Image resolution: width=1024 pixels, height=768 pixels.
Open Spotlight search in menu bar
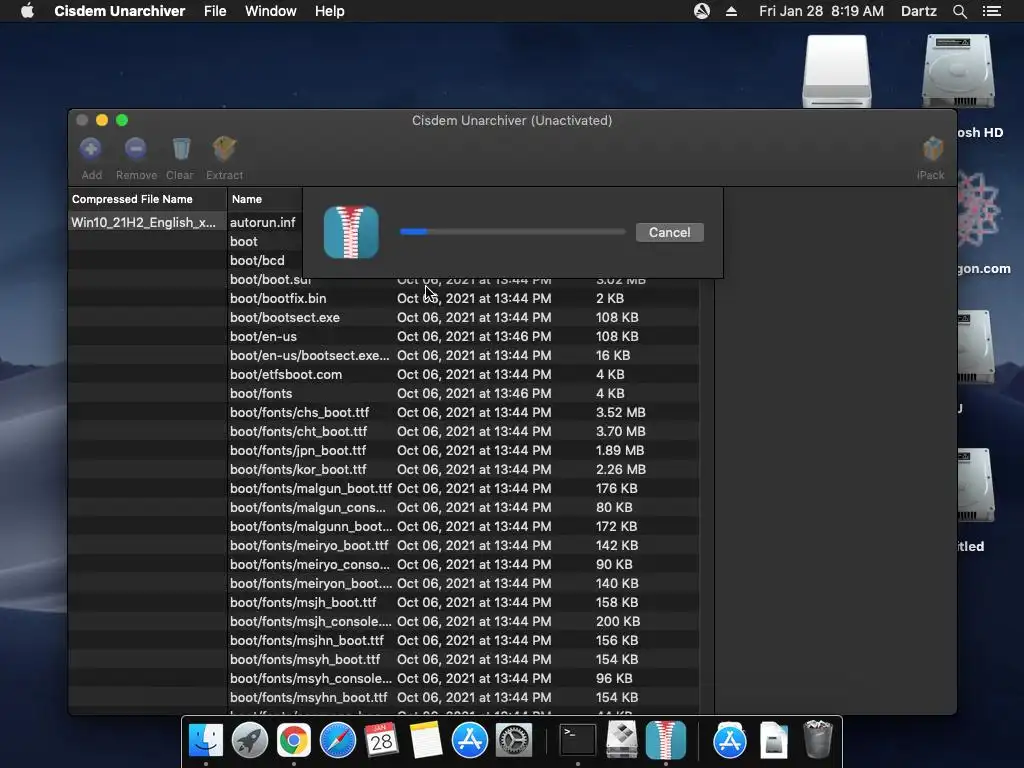pyautogui.click(x=959, y=11)
